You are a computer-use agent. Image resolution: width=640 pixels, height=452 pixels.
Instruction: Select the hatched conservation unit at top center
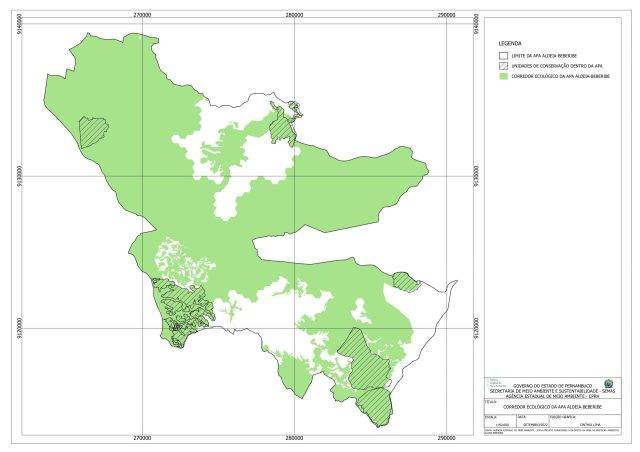[282, 125]
